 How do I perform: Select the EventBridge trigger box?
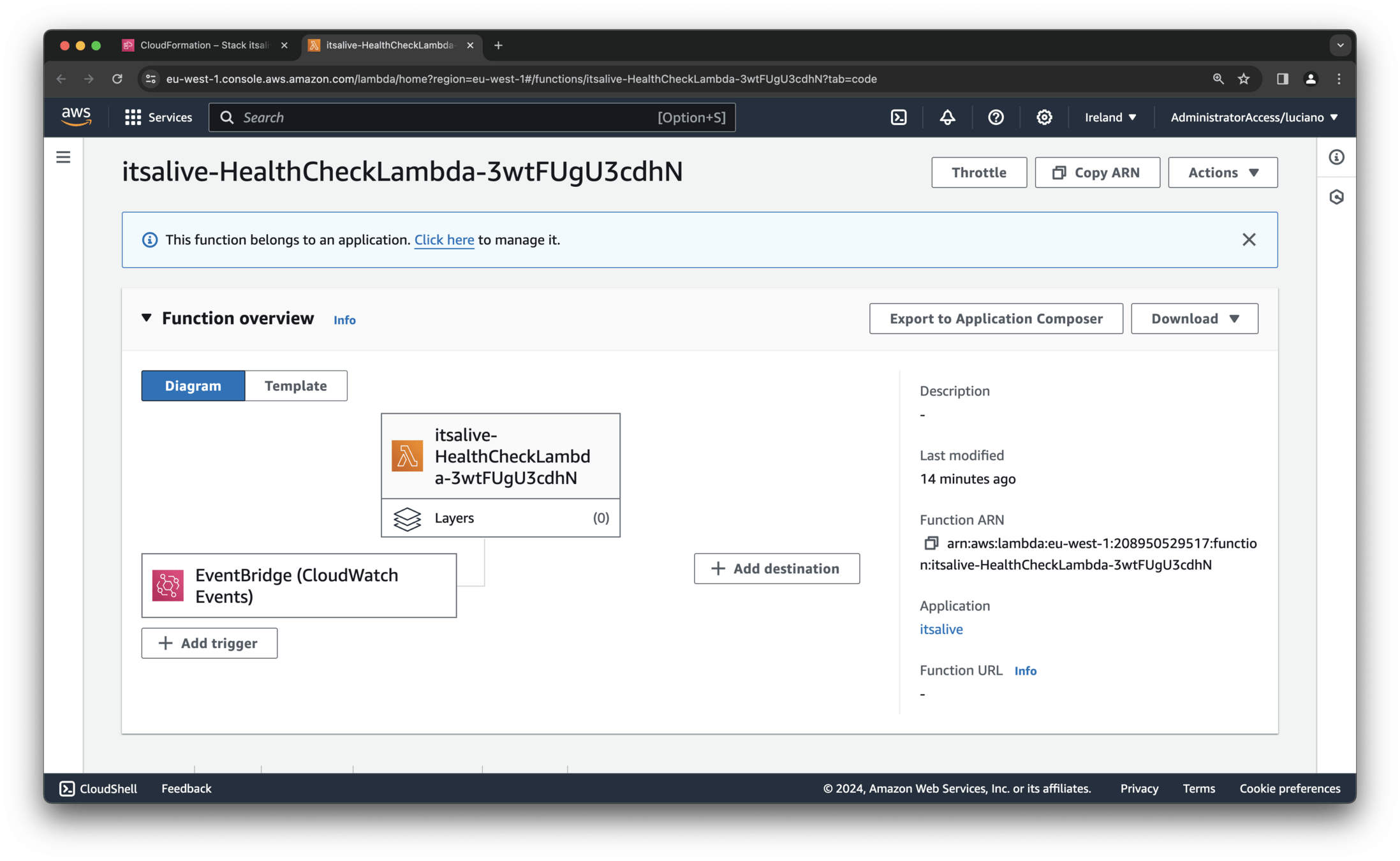point(298,585)
